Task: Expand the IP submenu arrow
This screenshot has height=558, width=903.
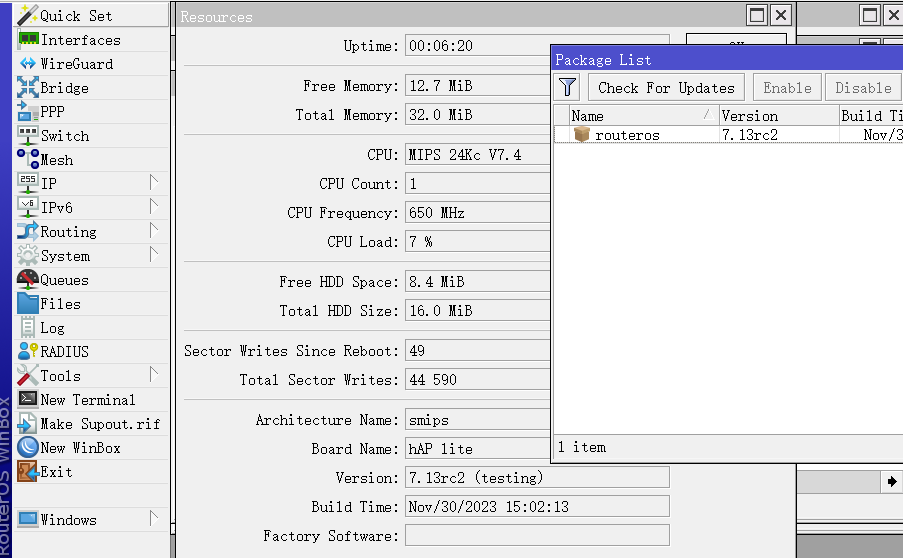Action: 154,183
